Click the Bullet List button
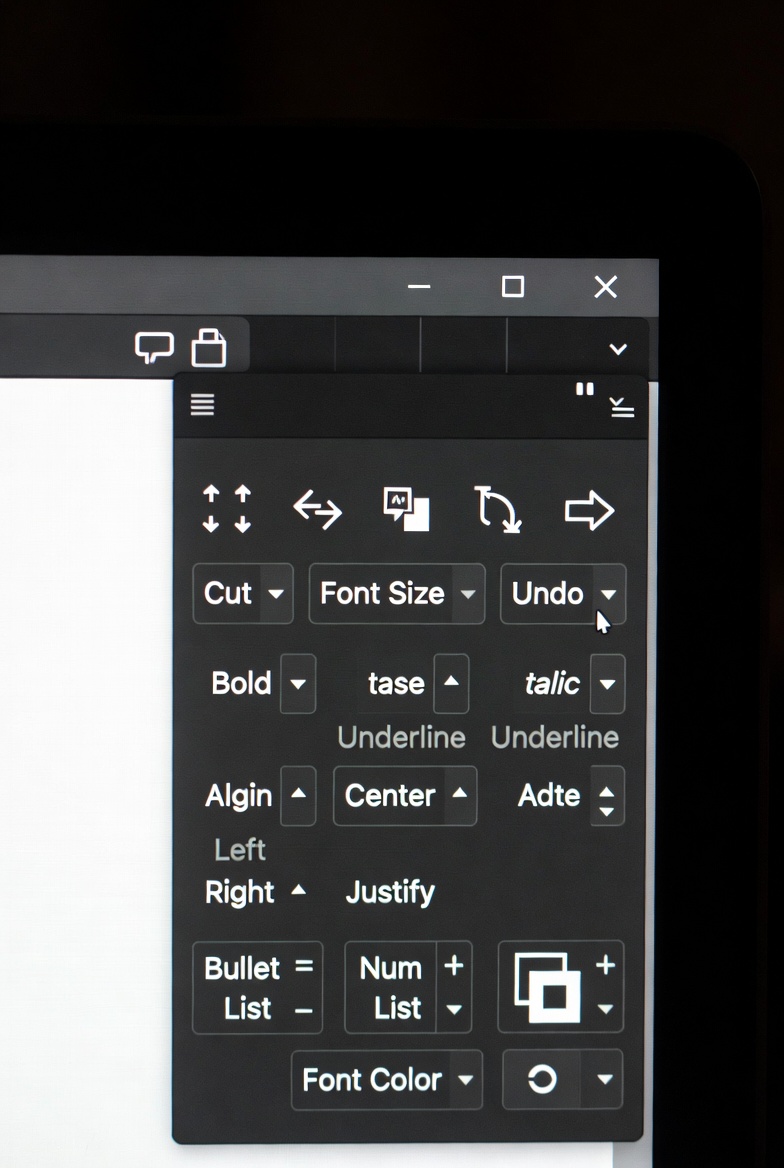Viewport: 784px width, 1168px height. point(242,988)
